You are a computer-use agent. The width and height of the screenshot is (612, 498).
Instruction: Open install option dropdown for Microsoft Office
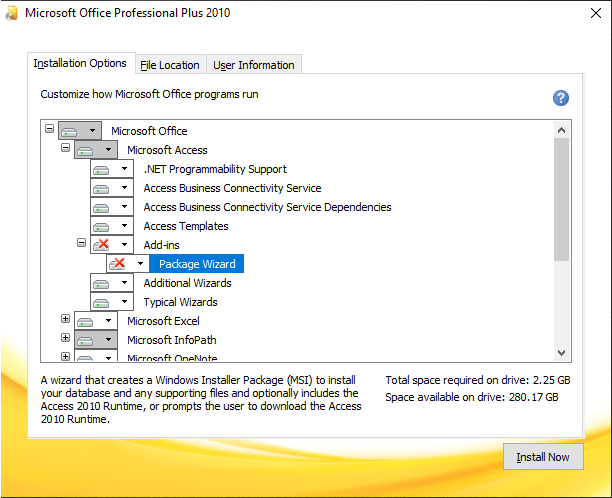click(80, 131)
